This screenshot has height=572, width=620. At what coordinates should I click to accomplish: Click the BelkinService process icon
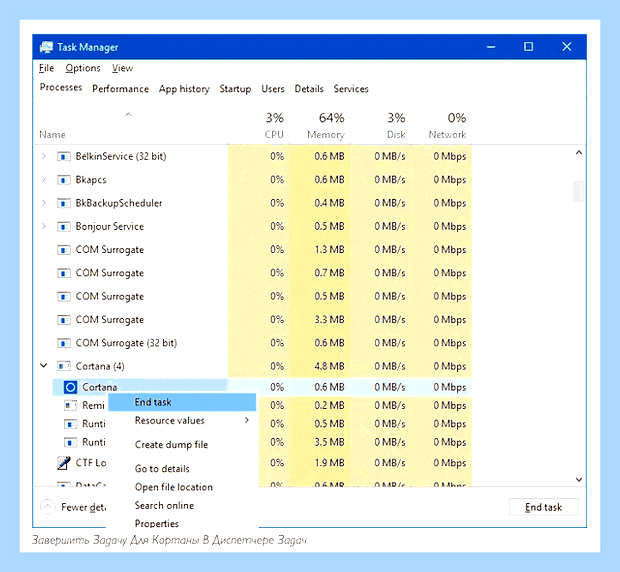pos(64,157)
